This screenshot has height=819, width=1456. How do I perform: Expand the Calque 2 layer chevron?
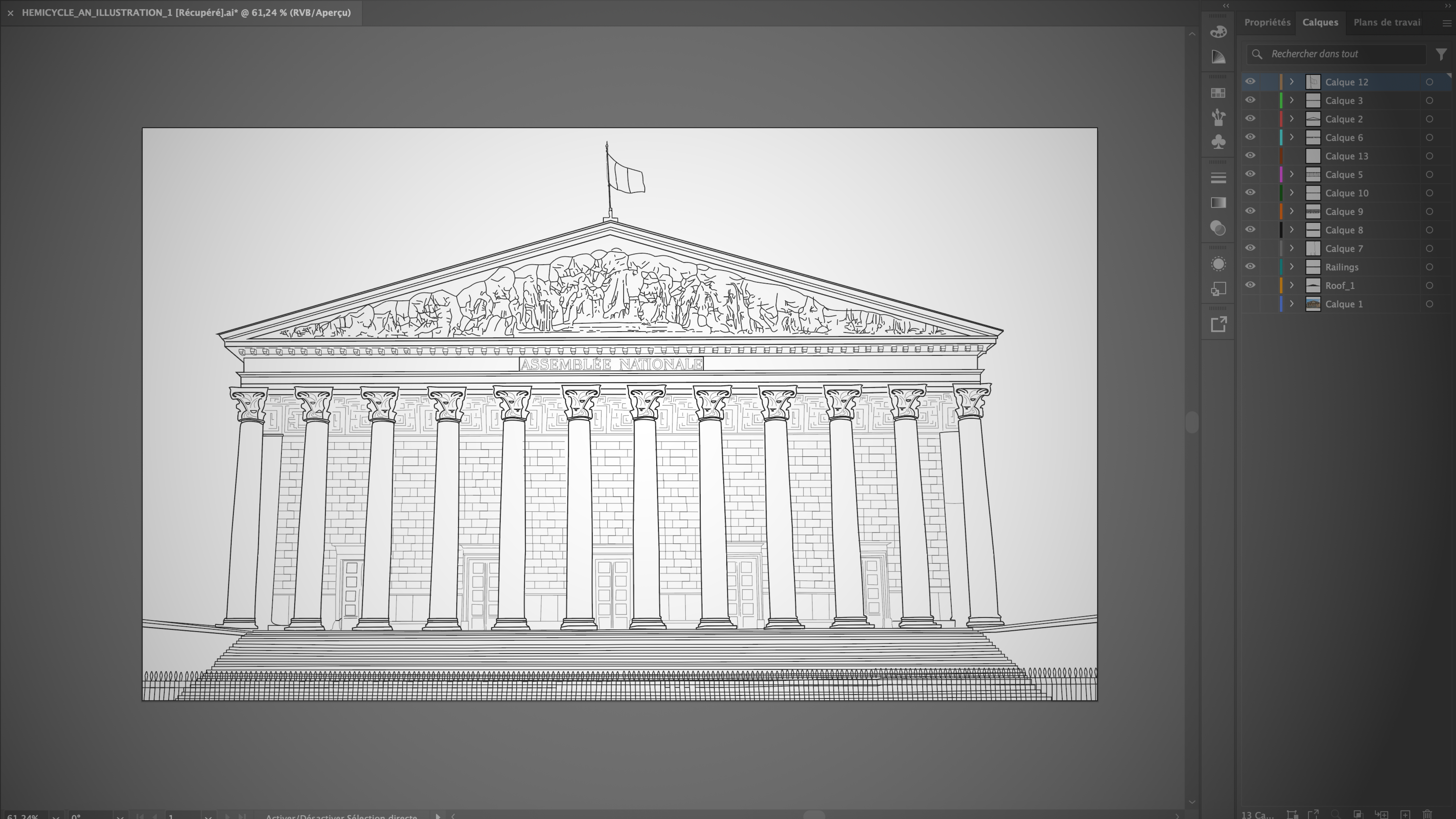pyautogui.click(x=1291, y=119)
